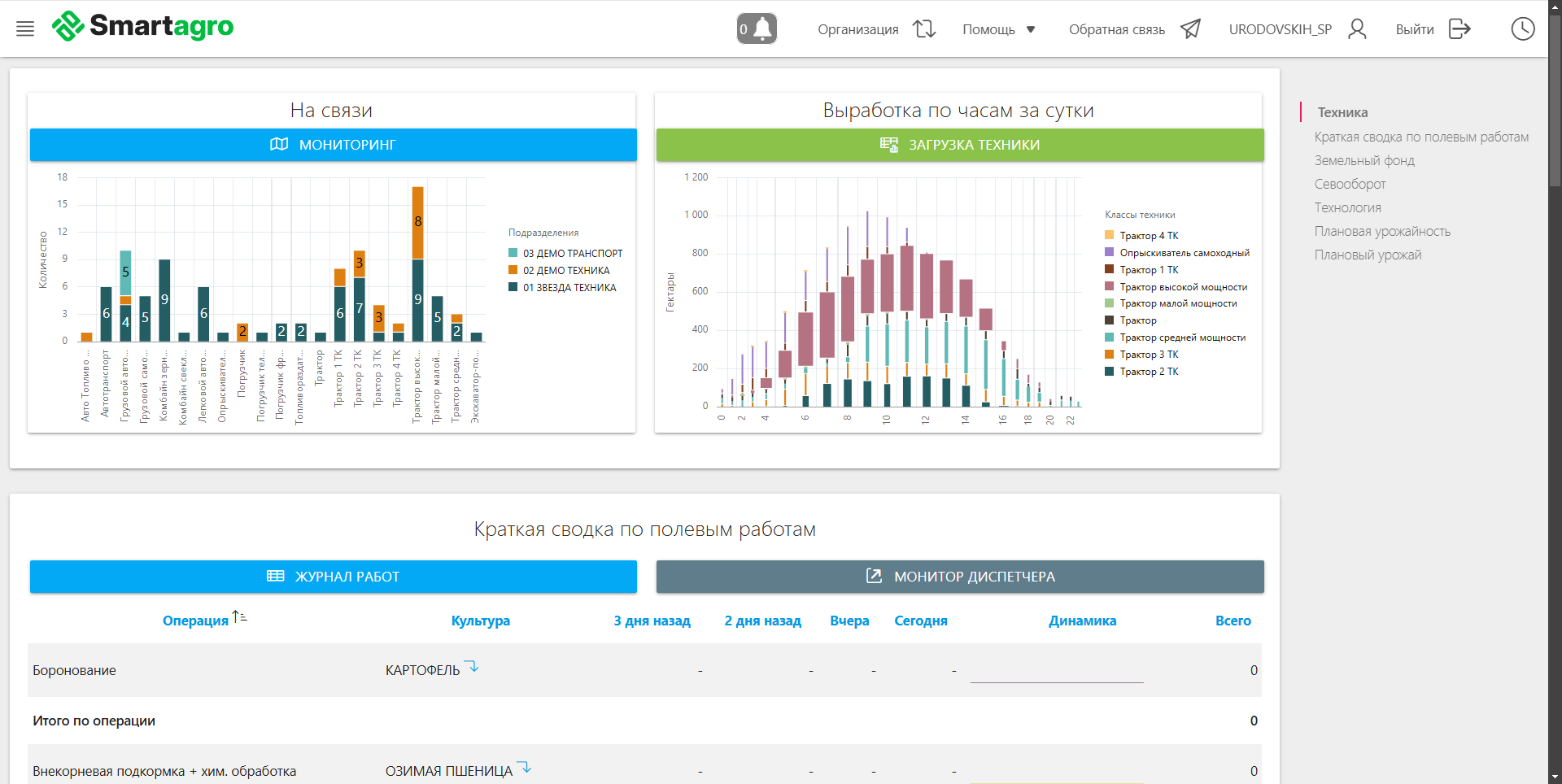Image resolution: width=1562 pixels, height=784 pixels.
Task: Click the feedback paper plane icon
Action: [x=1190, y=29]
